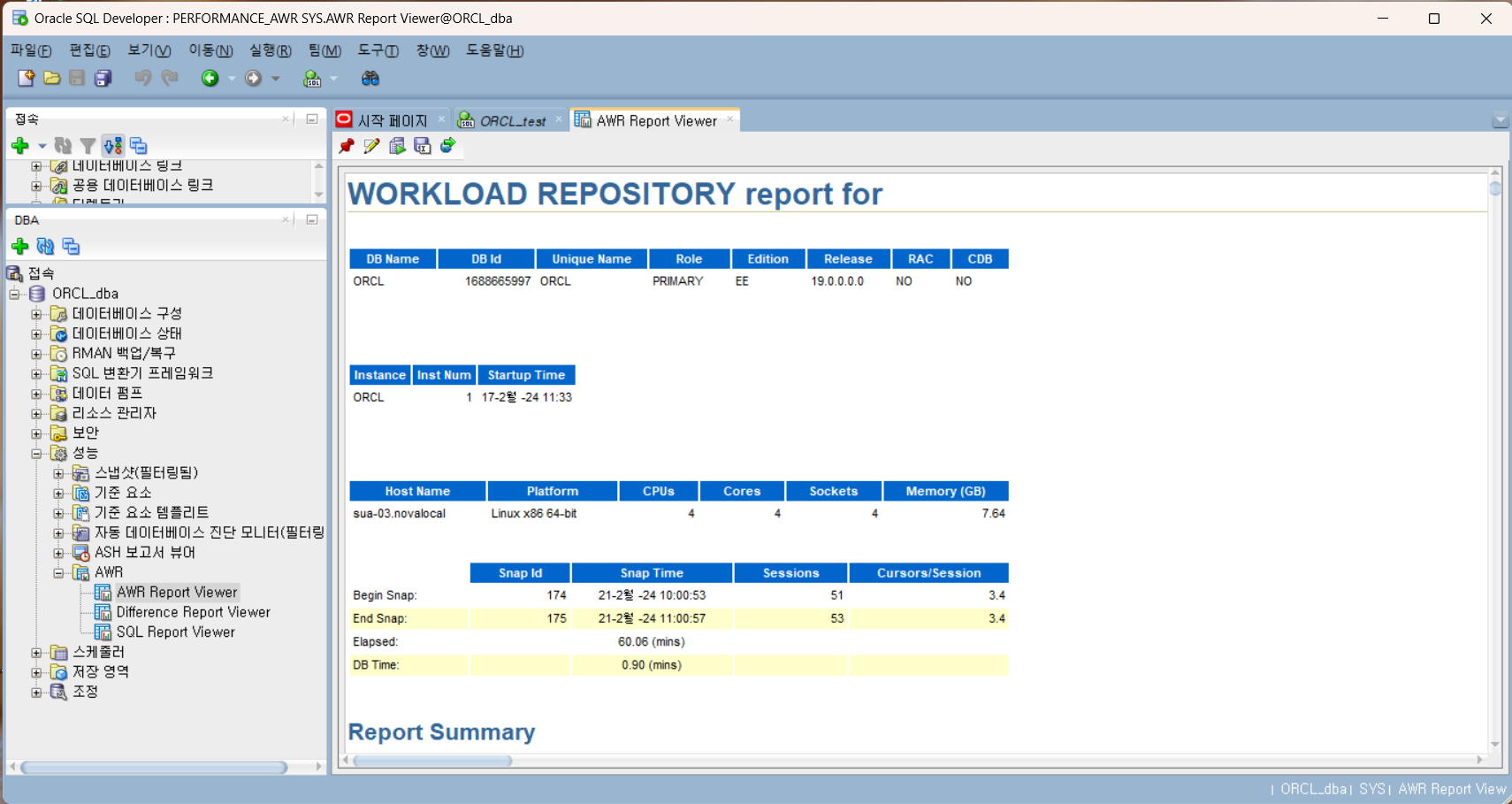Select SQL Report Viewer in tree
Screen dimensions: 1512x804
[x=176, y=632]
